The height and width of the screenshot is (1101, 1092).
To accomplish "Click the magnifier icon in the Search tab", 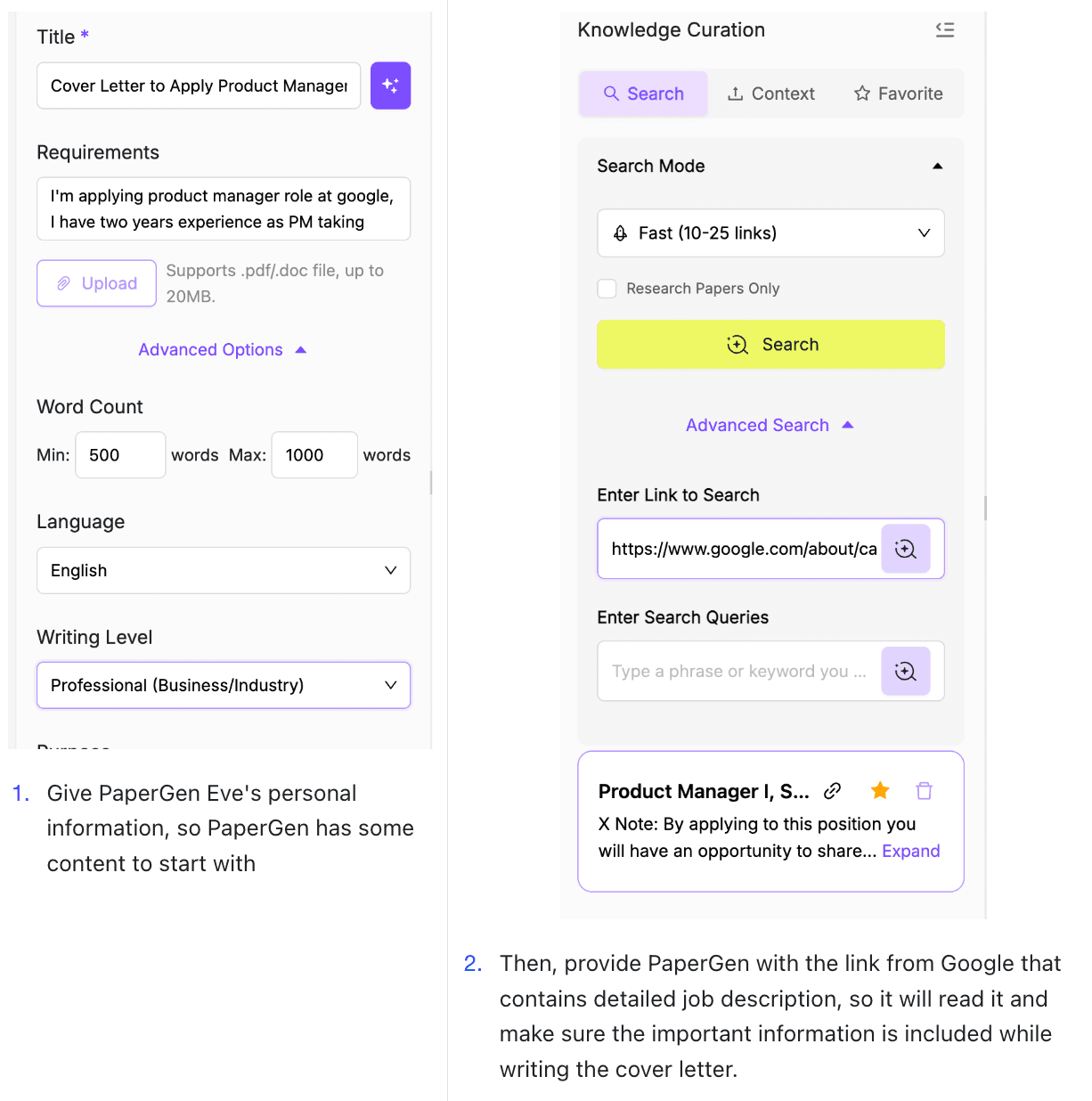I will pos(612,93).
